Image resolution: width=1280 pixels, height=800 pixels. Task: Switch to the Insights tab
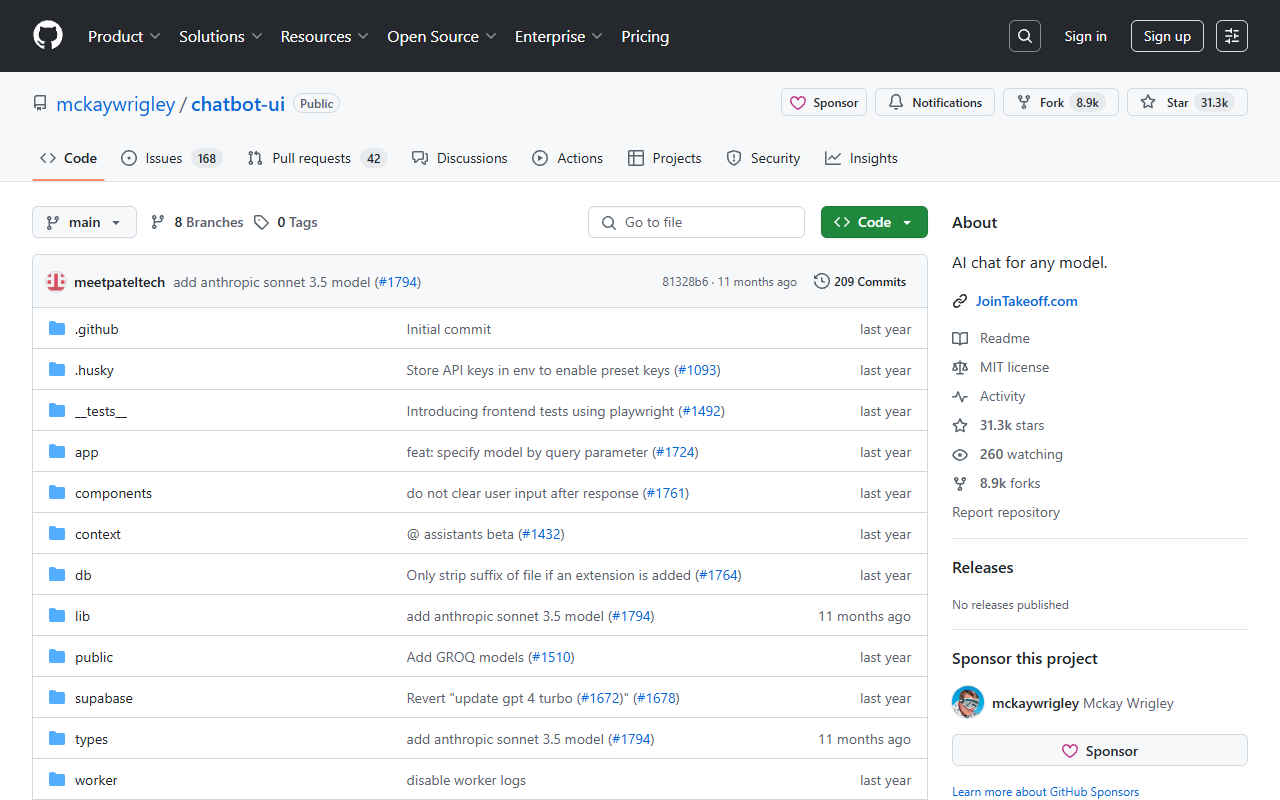point(861,158)
